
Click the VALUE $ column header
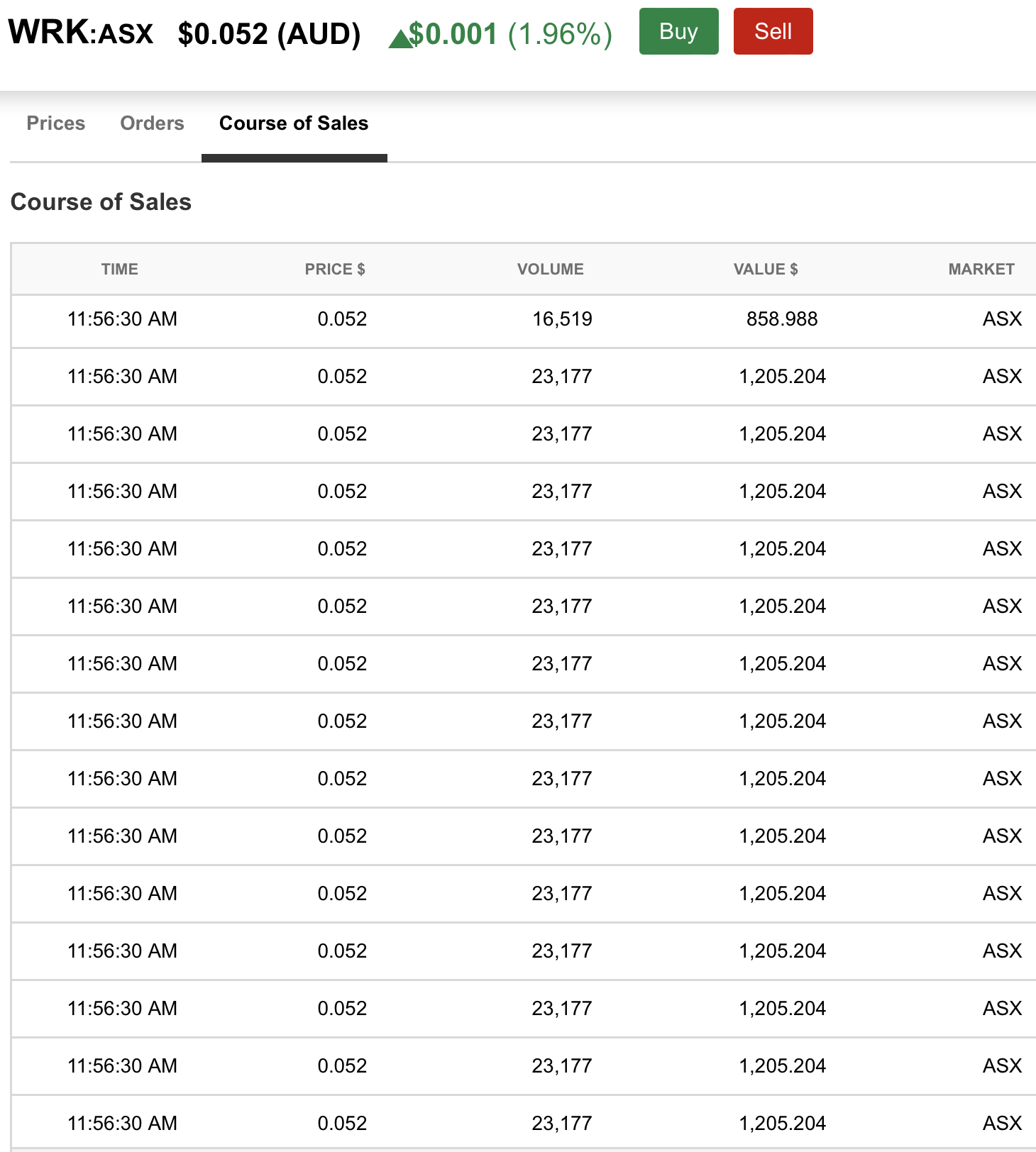coord(766,270)
